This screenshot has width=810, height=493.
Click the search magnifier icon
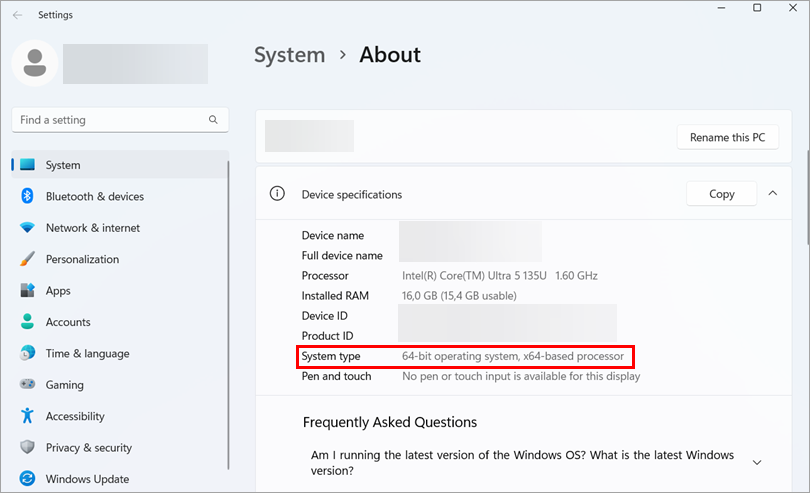pos(213,120)
